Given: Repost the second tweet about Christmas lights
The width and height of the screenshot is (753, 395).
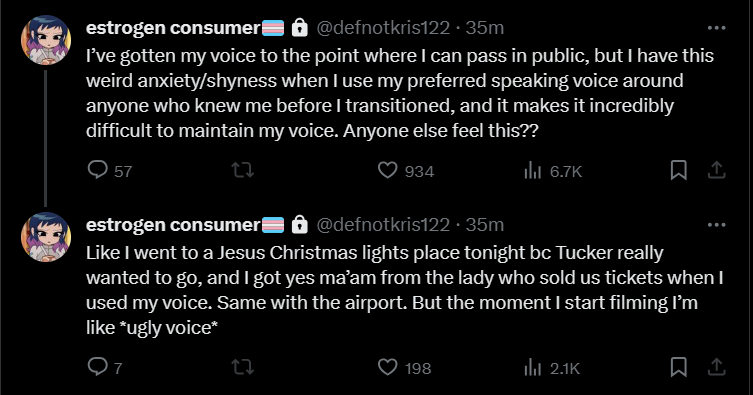Looking at the screenshot, I should pyautogui.click(x=243, y=367).
